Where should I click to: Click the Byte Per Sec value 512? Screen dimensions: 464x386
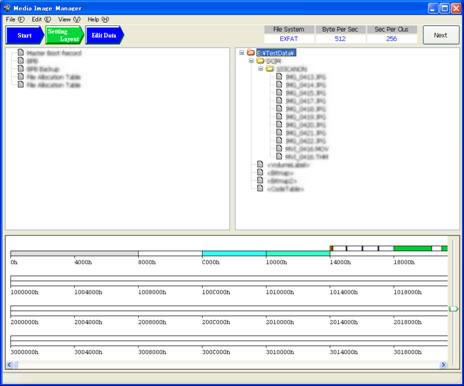[340, 39]
